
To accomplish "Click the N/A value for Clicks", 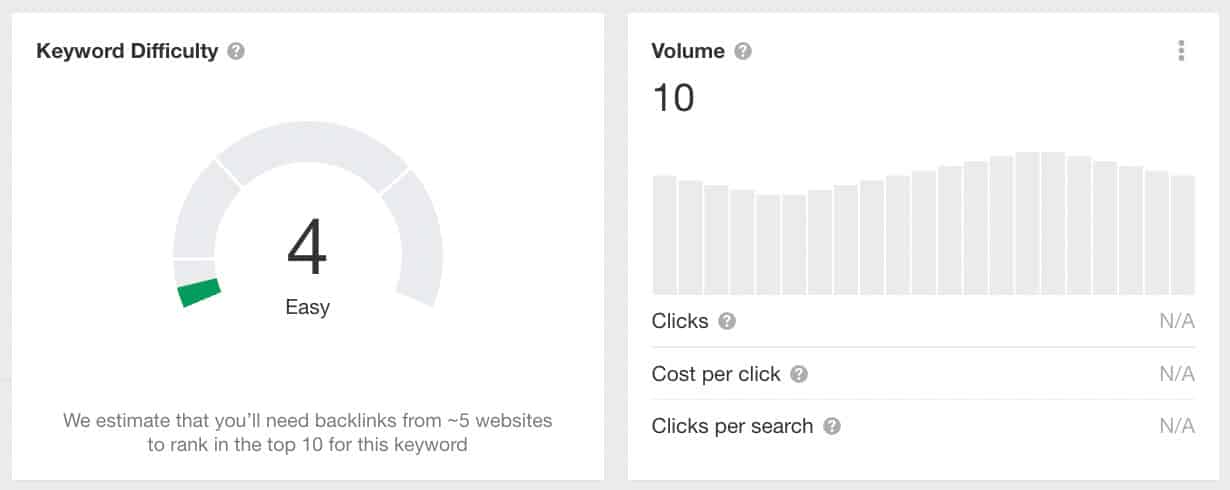I will click(1177, 321).
